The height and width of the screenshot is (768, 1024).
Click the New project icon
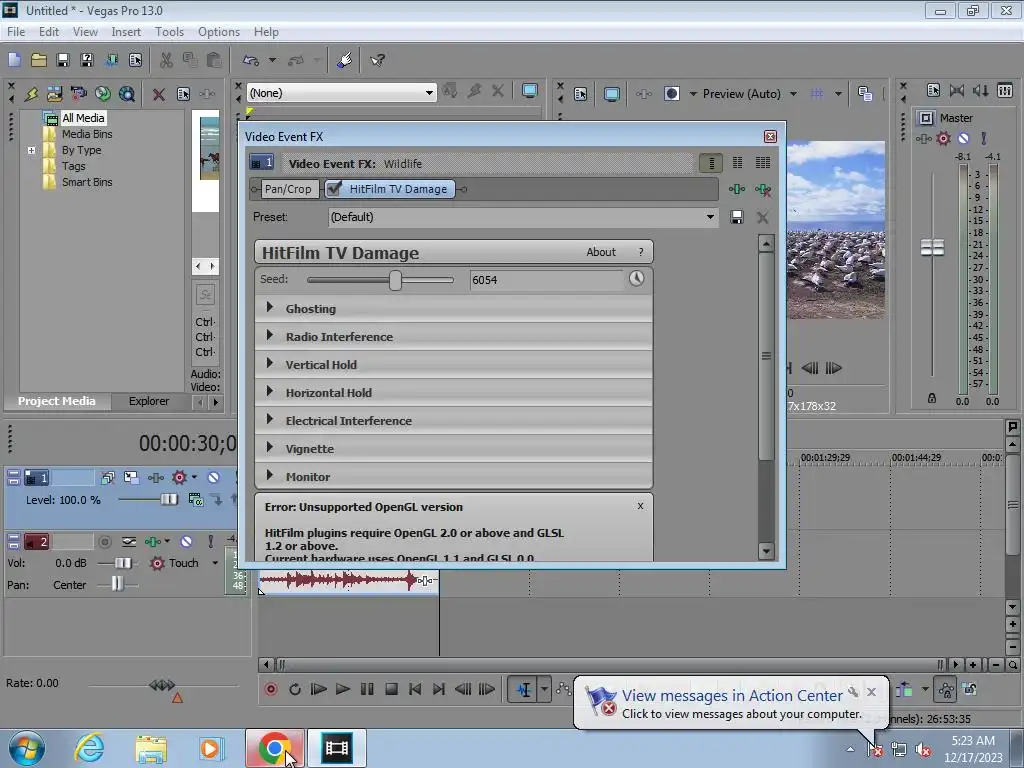[x=14, y=60]
